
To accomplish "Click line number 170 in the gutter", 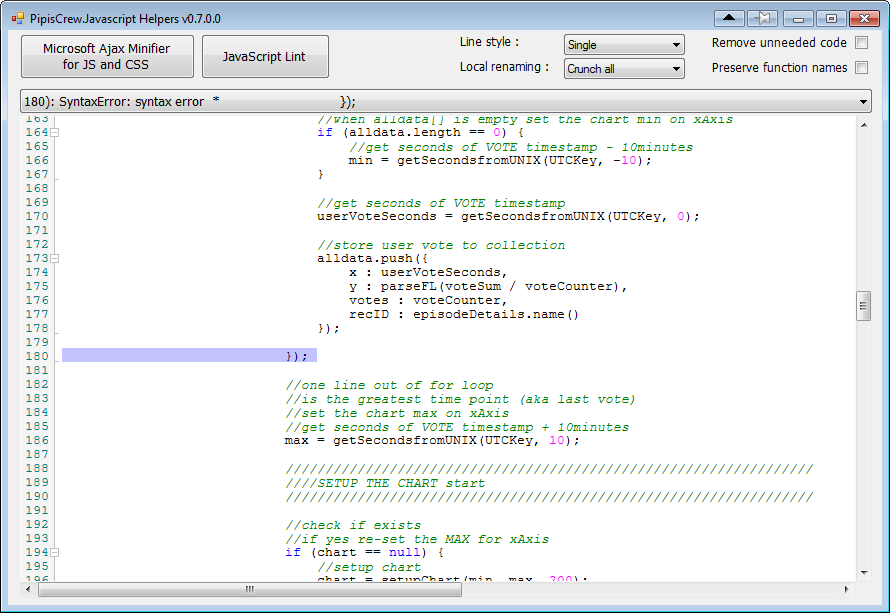I will coord(37,216).
